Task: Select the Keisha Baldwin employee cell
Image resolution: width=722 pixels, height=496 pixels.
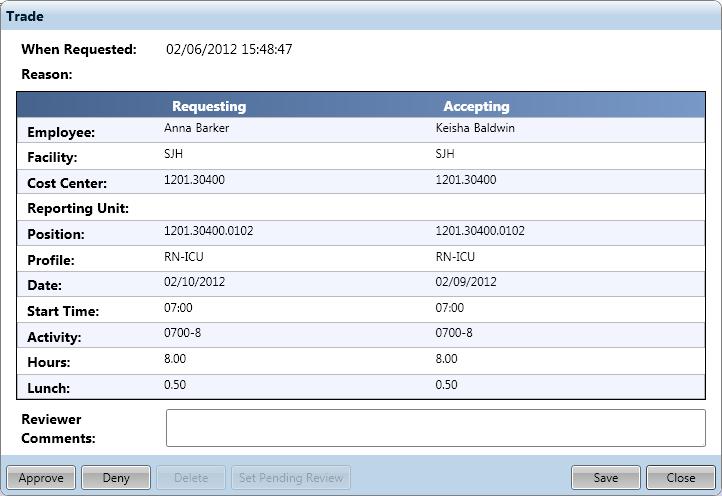Action: pos(476,128)
